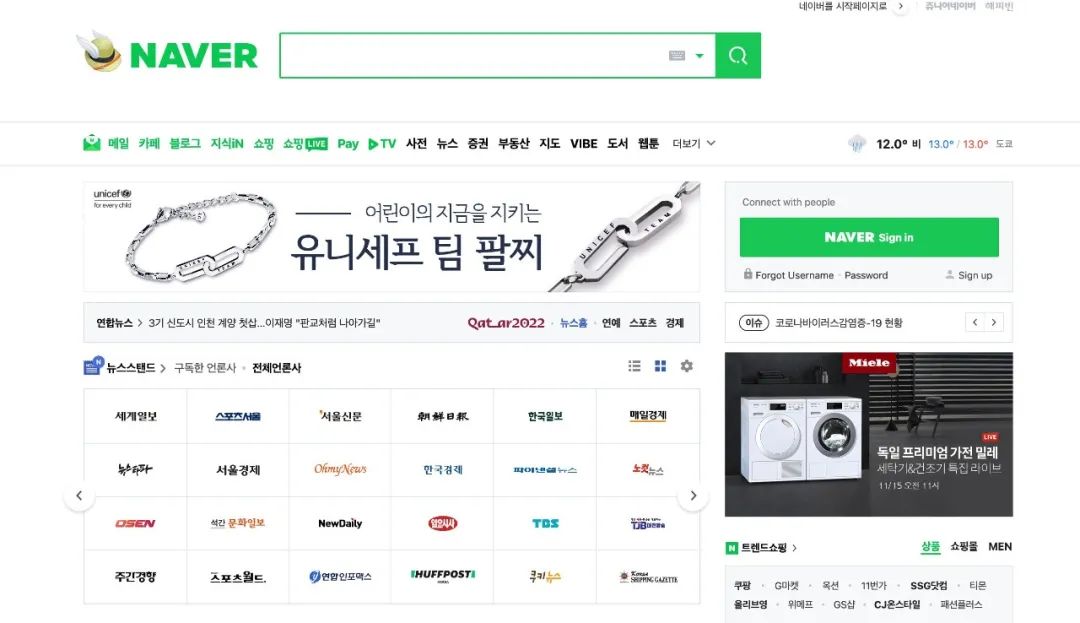This screenshot has width=1080, height=623.
Task: Click the NAVER Sign in button
Action: 869,237
